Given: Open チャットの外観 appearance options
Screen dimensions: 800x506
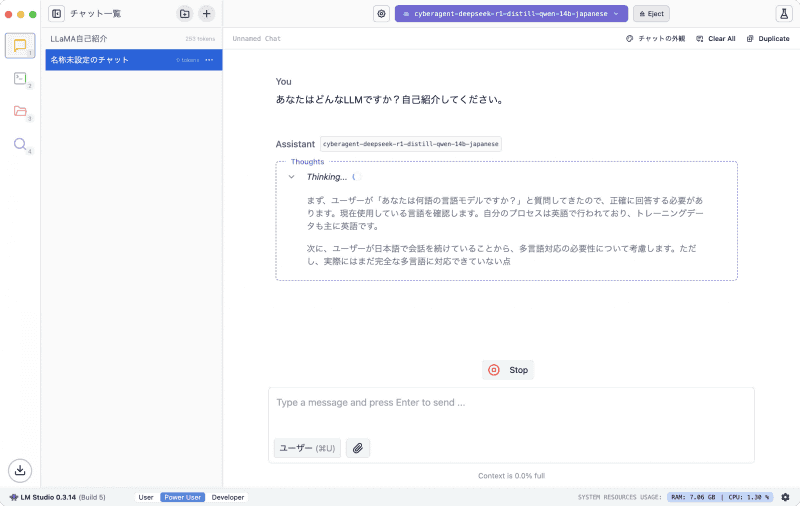Looking at the screenshot, I should click(656, 39).
